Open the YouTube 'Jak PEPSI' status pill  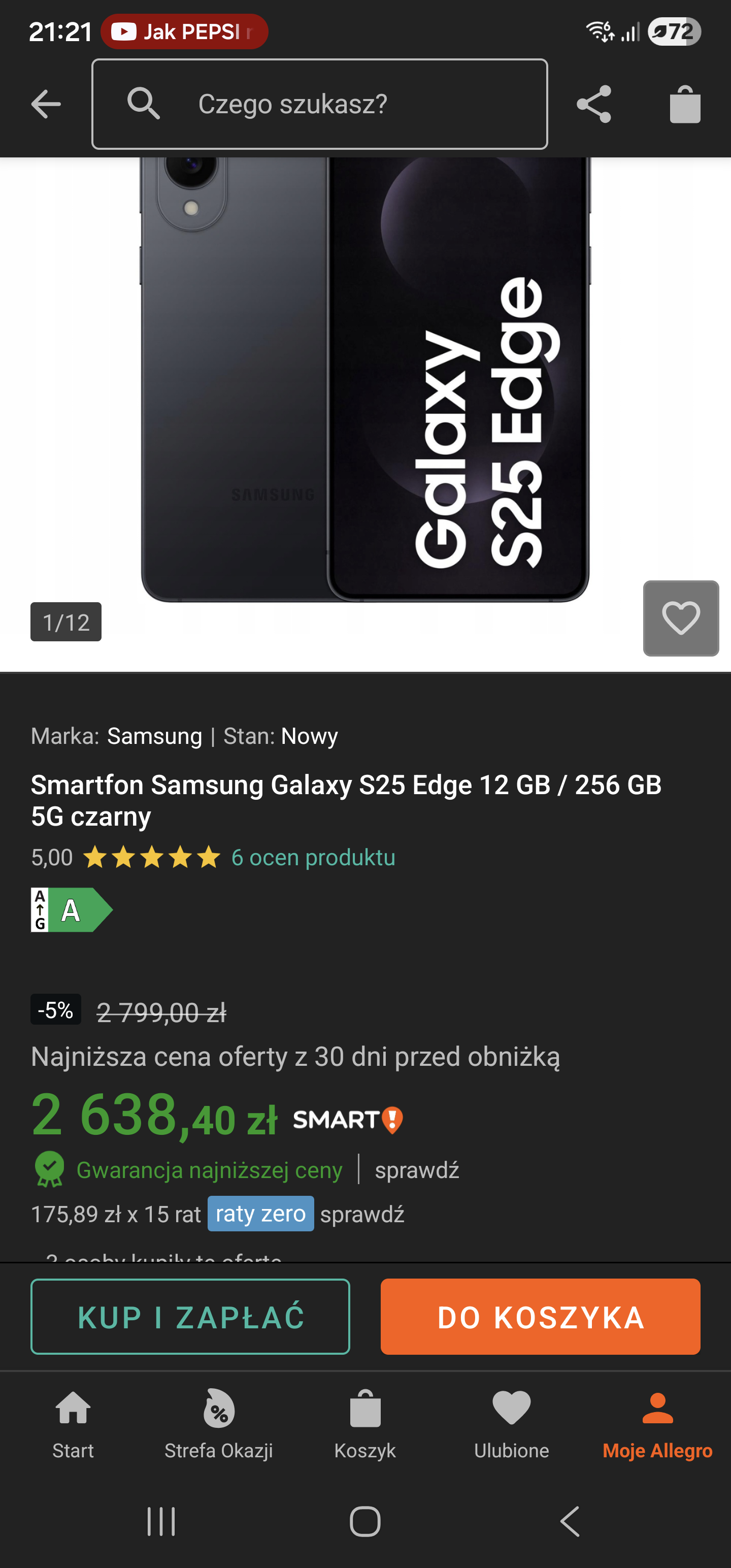(184, 31)
